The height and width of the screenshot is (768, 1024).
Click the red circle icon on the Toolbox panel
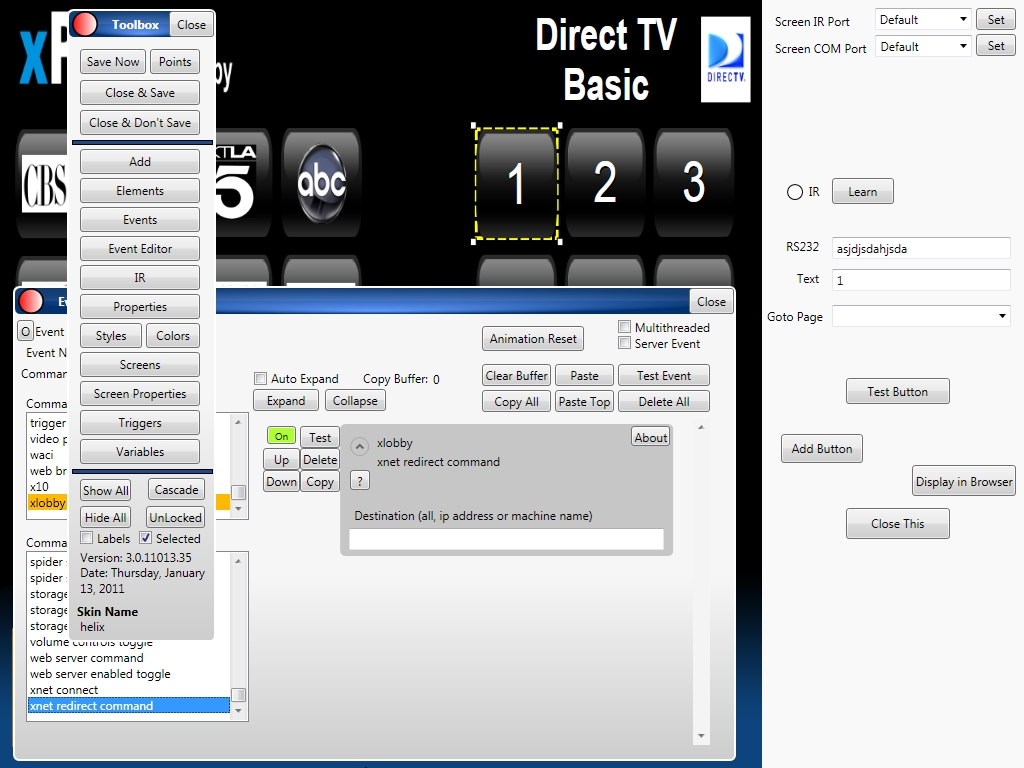click(85, 24)
